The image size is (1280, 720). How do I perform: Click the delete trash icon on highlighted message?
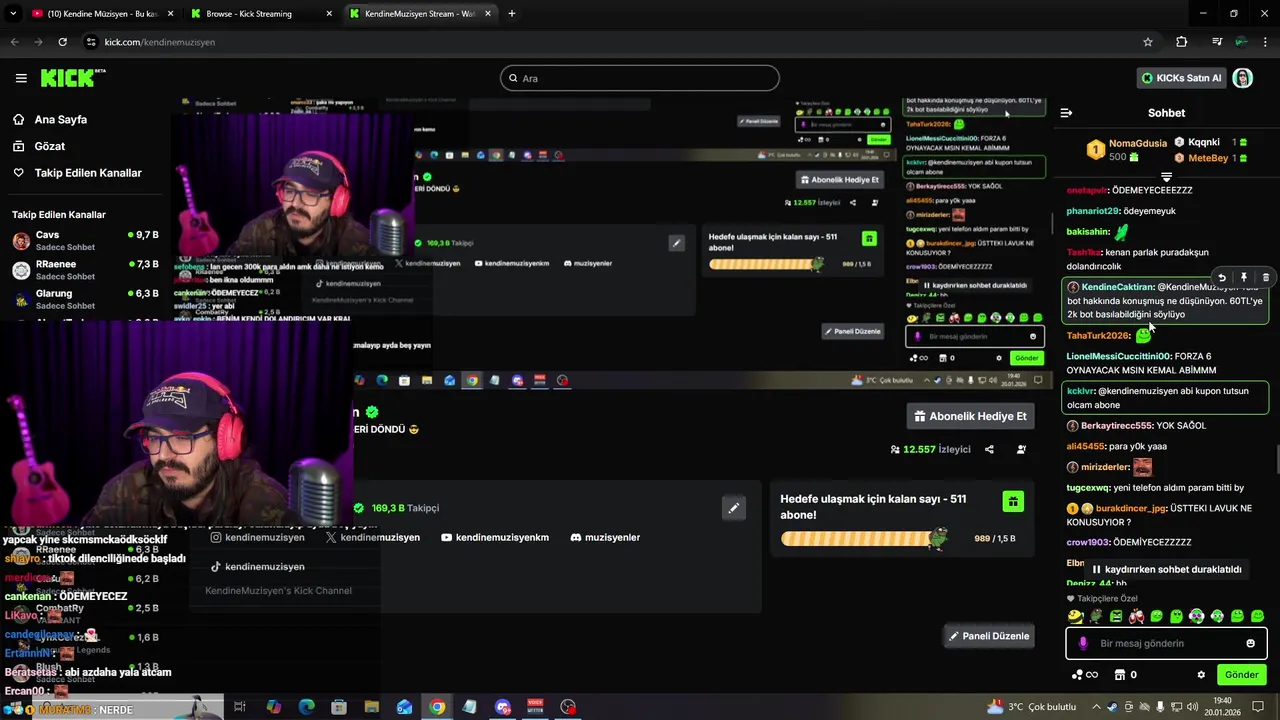[1265, 277]
